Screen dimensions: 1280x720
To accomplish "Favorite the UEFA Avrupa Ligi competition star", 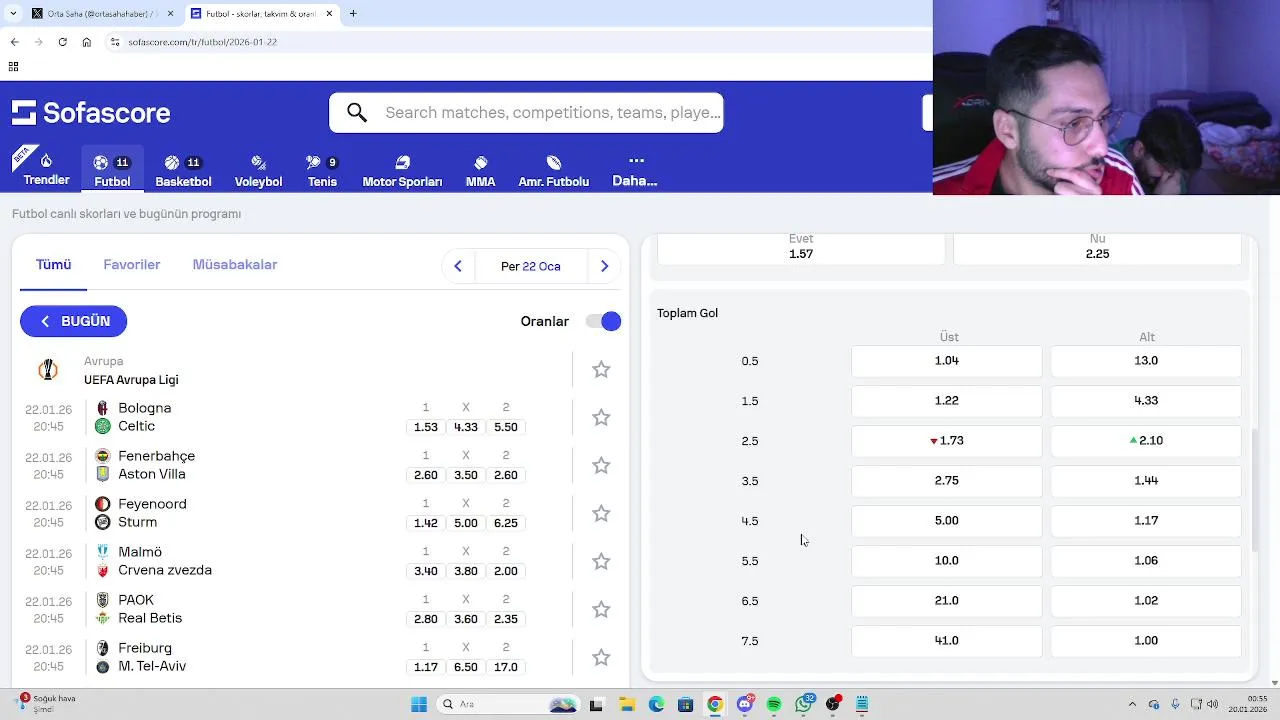I will pyautogui.click(x=601, y=370).
